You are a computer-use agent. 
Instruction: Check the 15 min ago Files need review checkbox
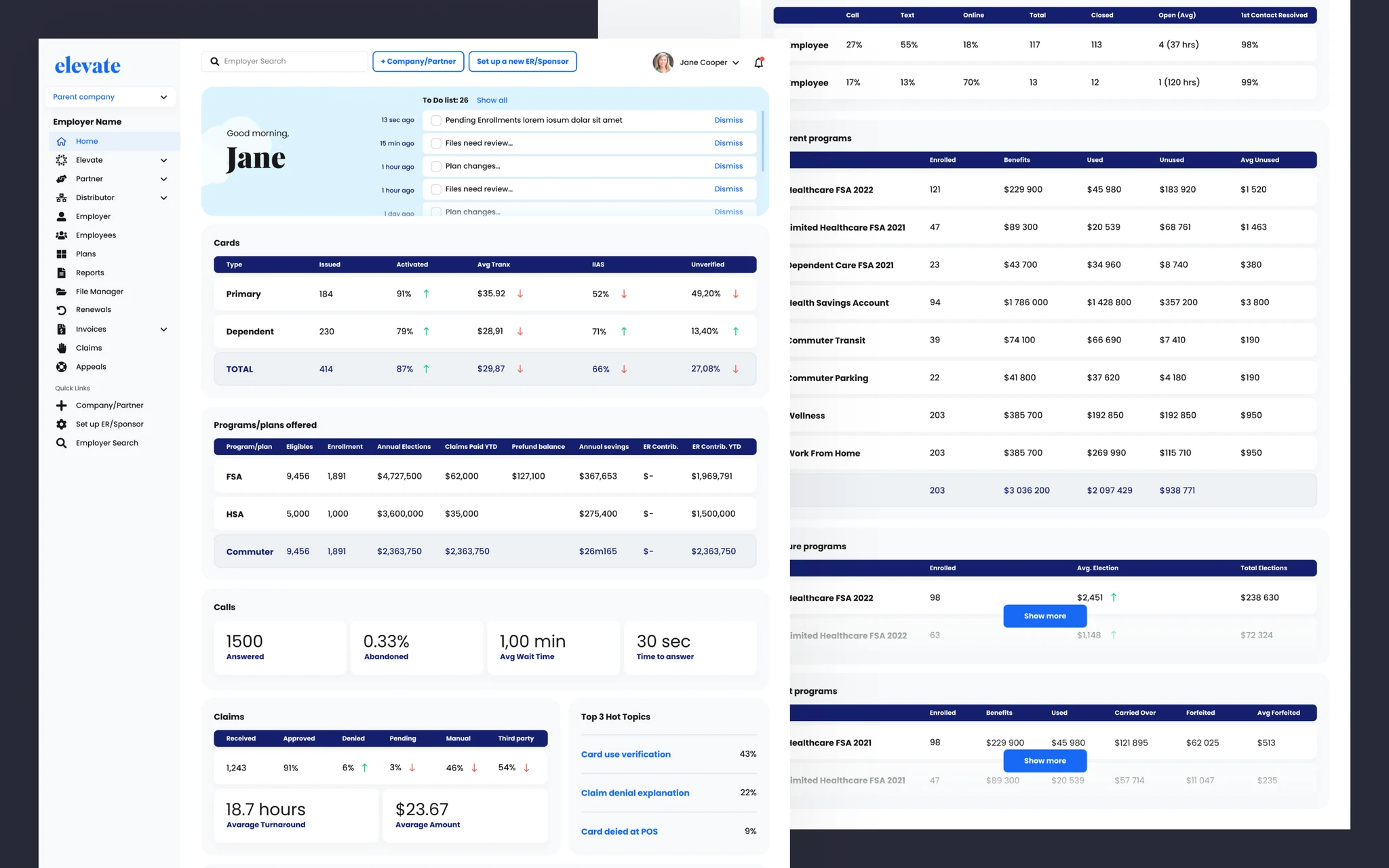(436, 143)
